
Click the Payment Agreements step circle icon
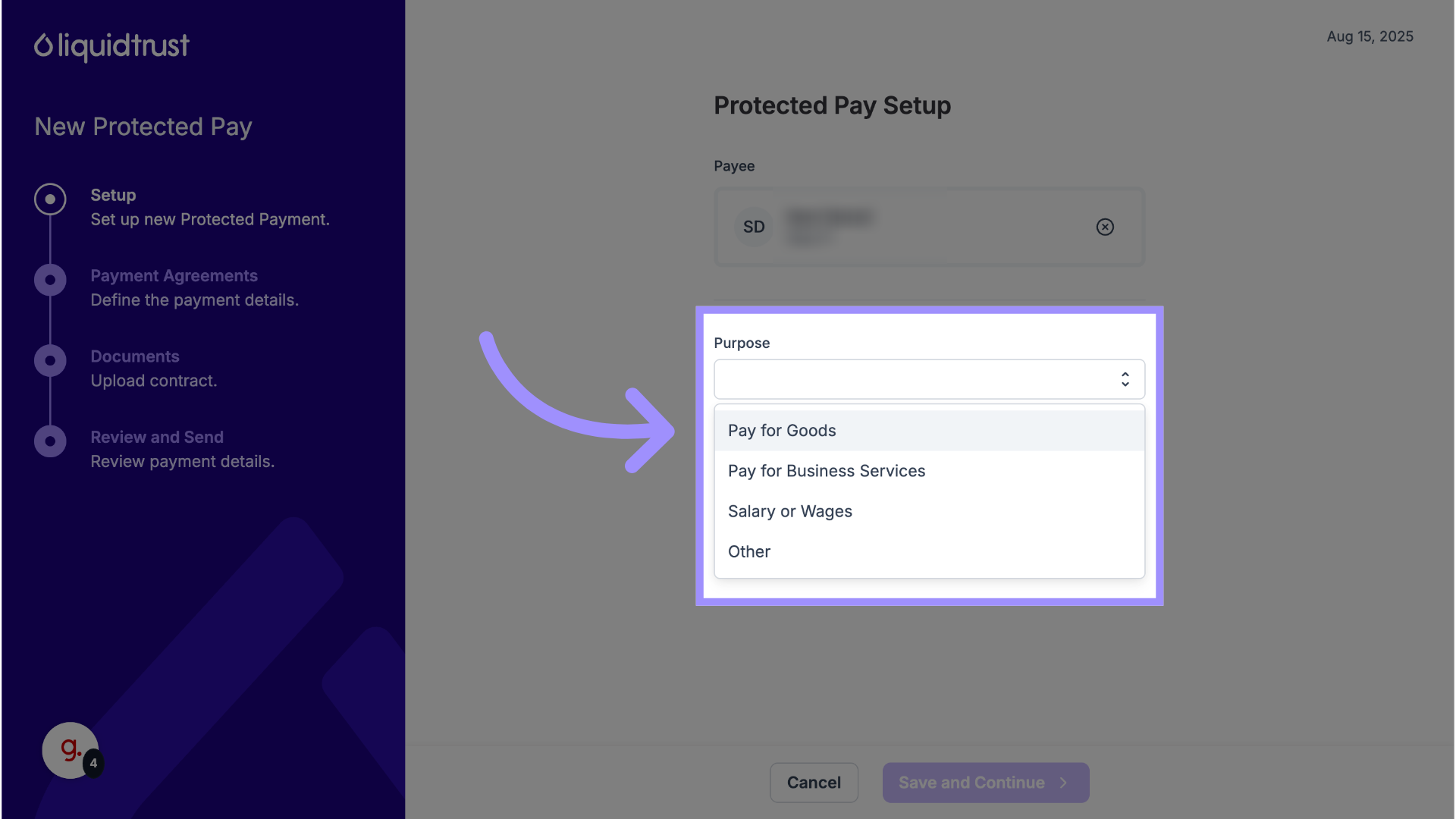[x=50, y=280]
